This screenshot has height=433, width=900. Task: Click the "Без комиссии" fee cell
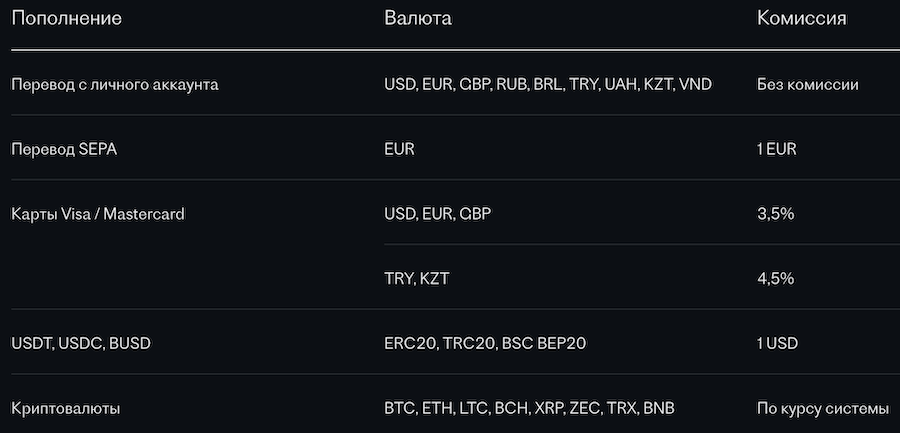click(808, 84)
